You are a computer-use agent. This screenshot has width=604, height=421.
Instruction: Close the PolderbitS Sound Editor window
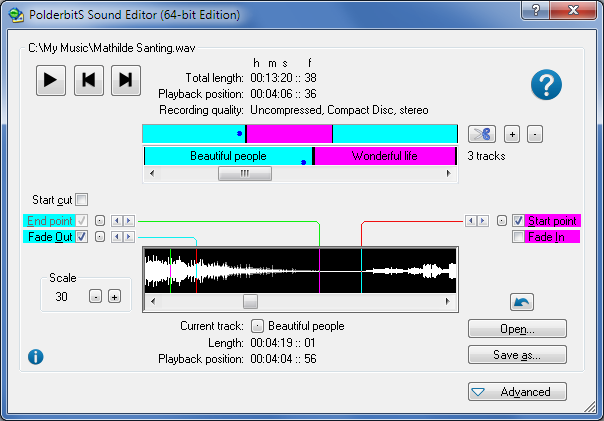pyautogui.click(x=573, y=10)
